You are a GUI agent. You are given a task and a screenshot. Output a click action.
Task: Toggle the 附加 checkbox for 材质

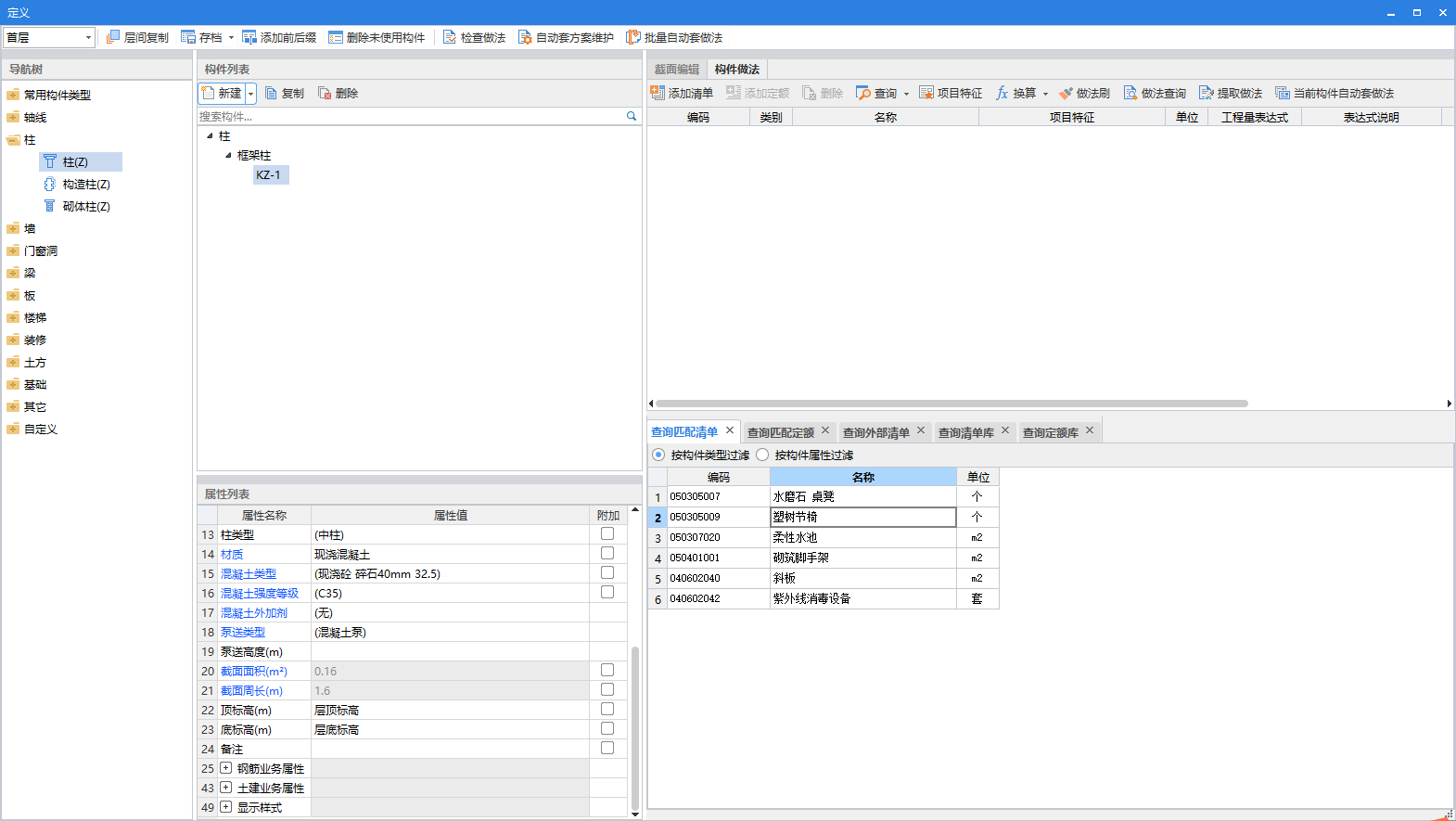[x=607, y=553]
